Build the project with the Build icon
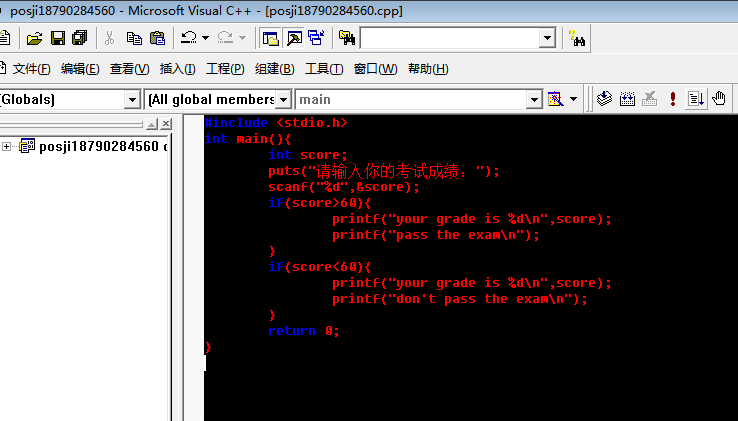The height and width of the screenshot is (421, 738). coord(627,99)
